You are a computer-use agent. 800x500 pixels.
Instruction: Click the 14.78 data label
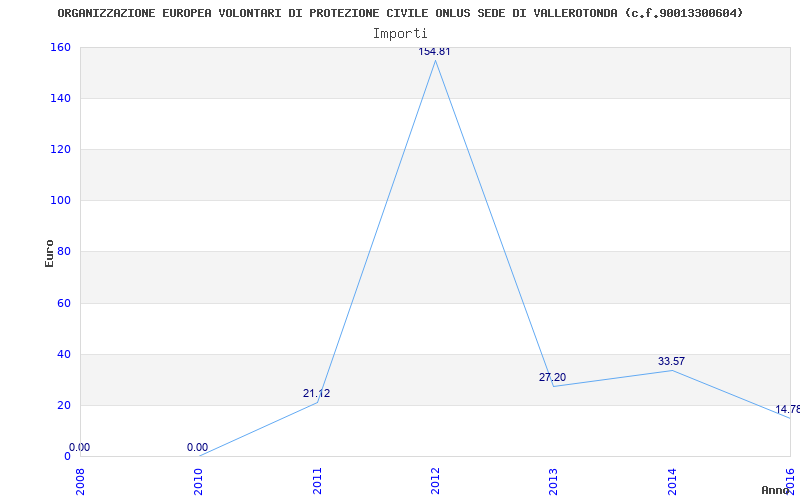[787, 409]
